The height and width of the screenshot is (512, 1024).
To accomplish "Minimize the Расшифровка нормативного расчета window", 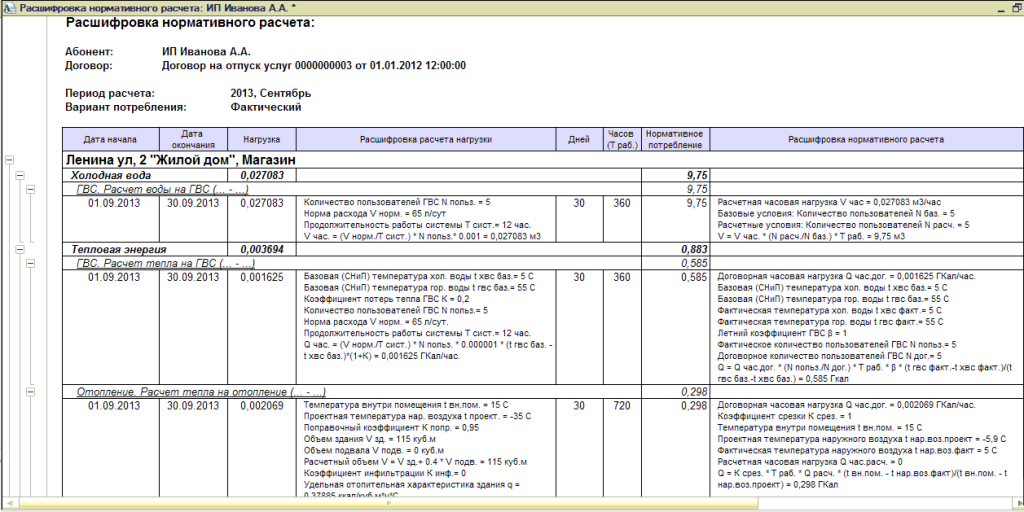I will pos(1000,7).
